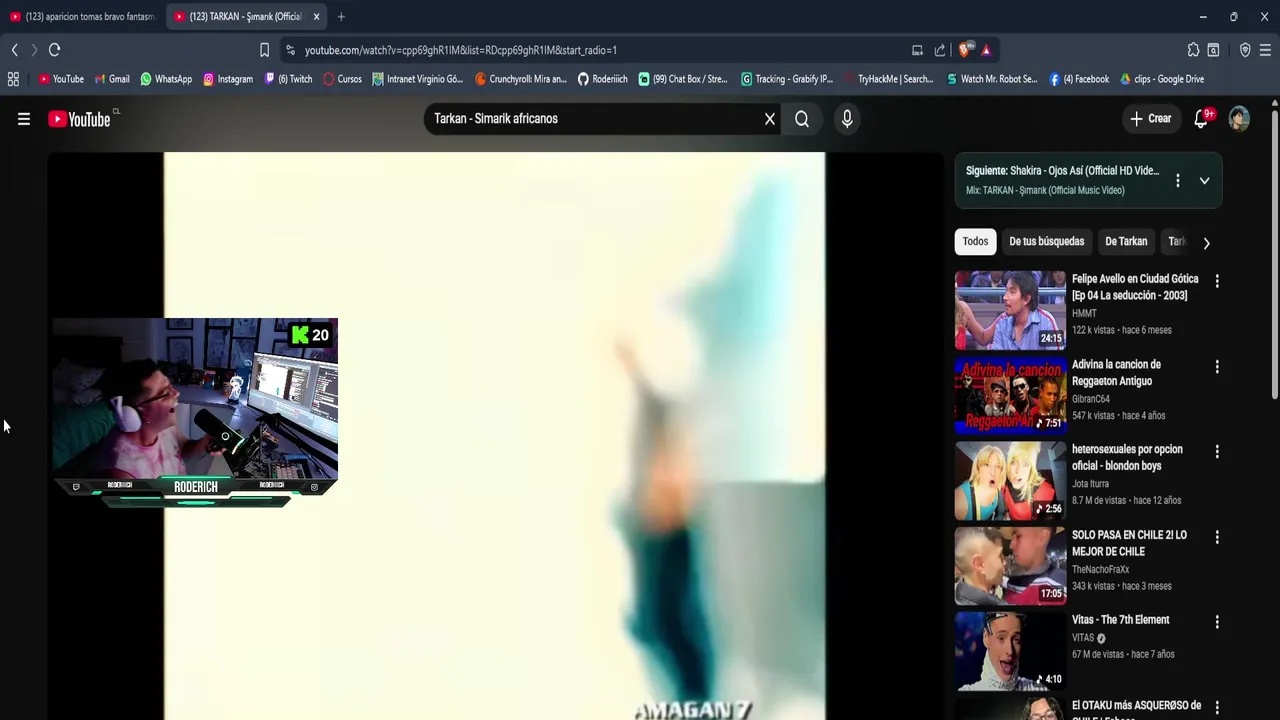
Task: Open the TryHackMe bookmark
Action: point(888,79)
